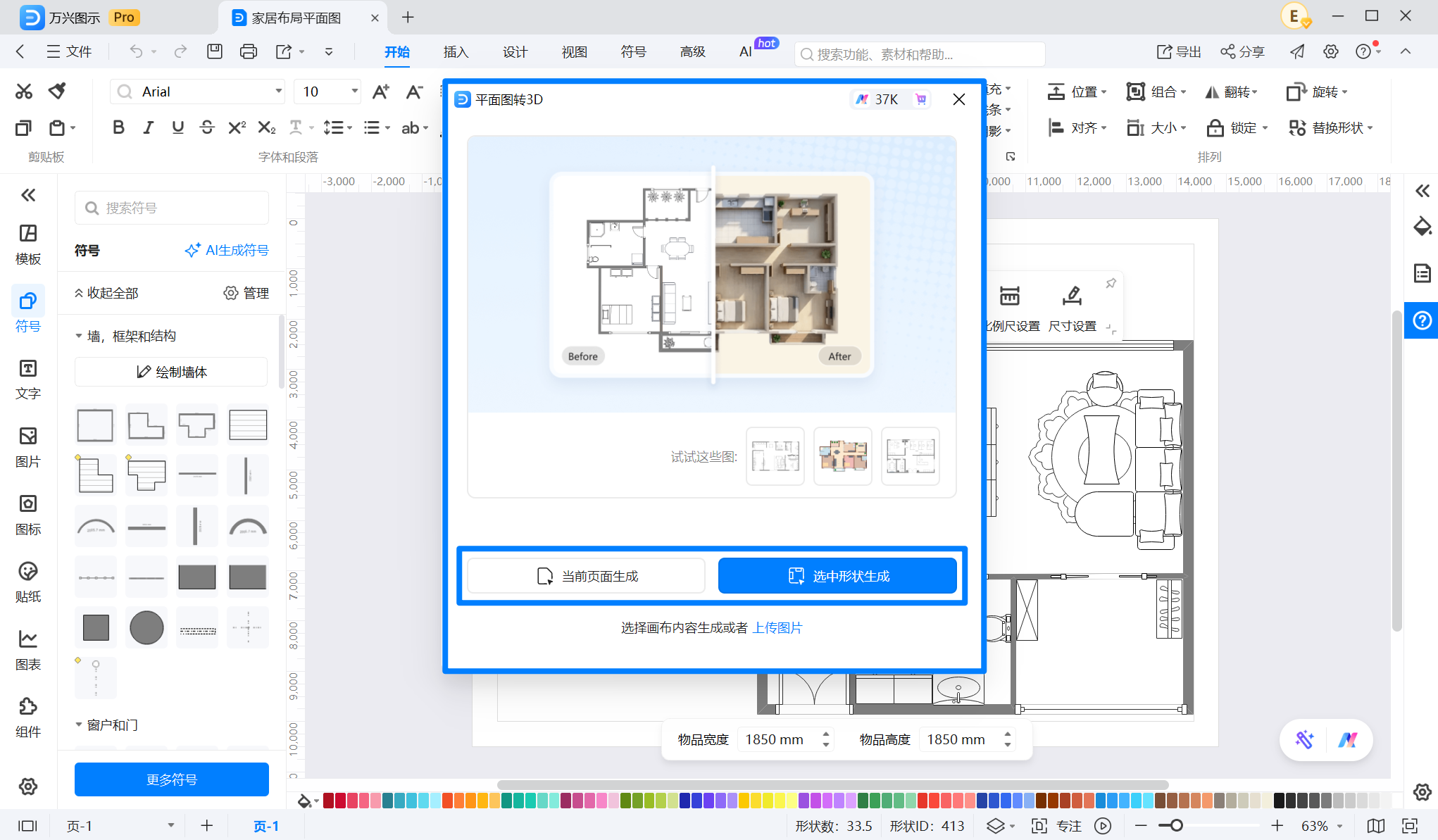Click the shopping cart icon in dialog
1438x840 pixels.
coord(920,99)
